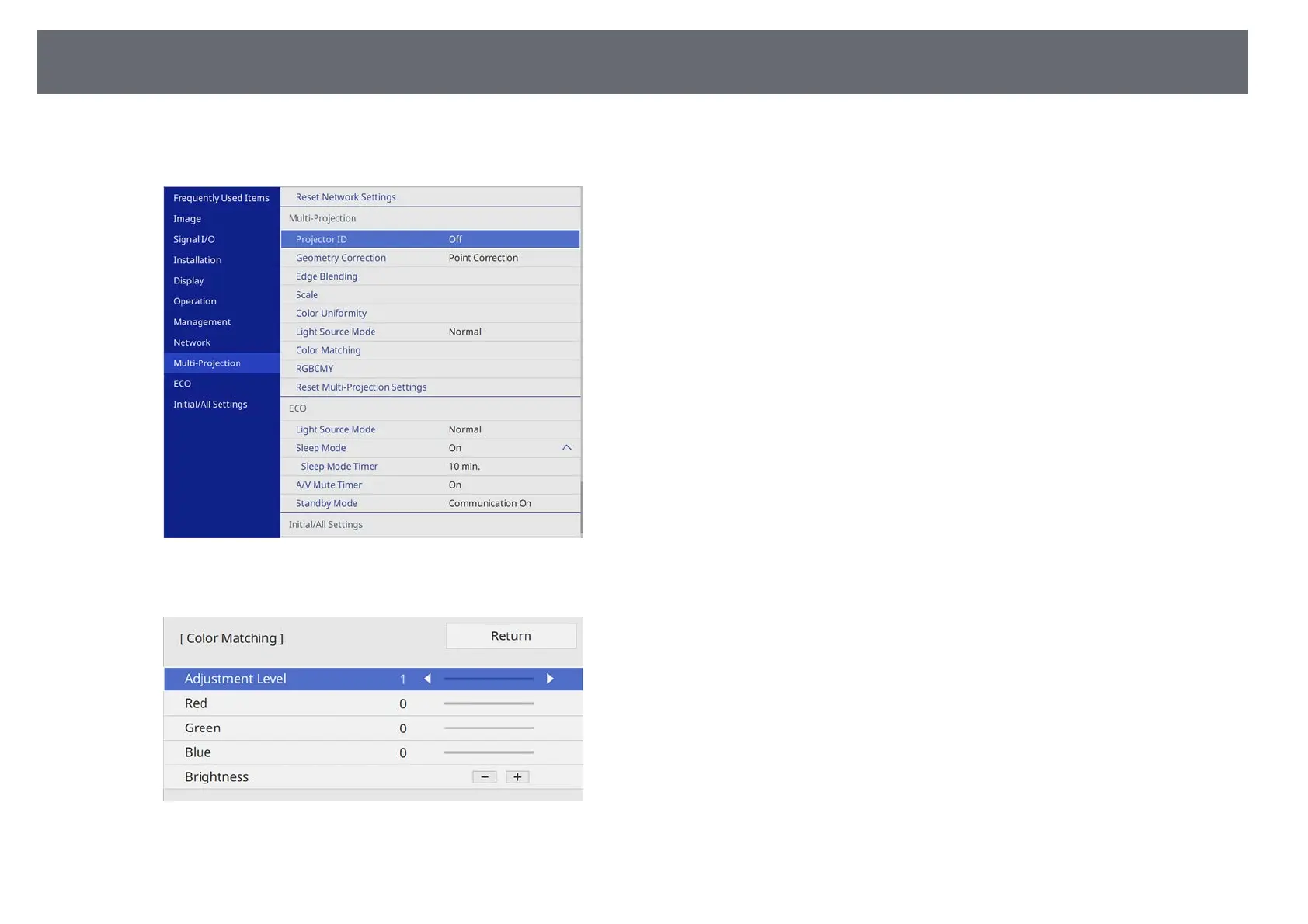Increase Adjustment Level with right arrow
This screenshot has width=1308, height=924.
click(x=550, y=679)
